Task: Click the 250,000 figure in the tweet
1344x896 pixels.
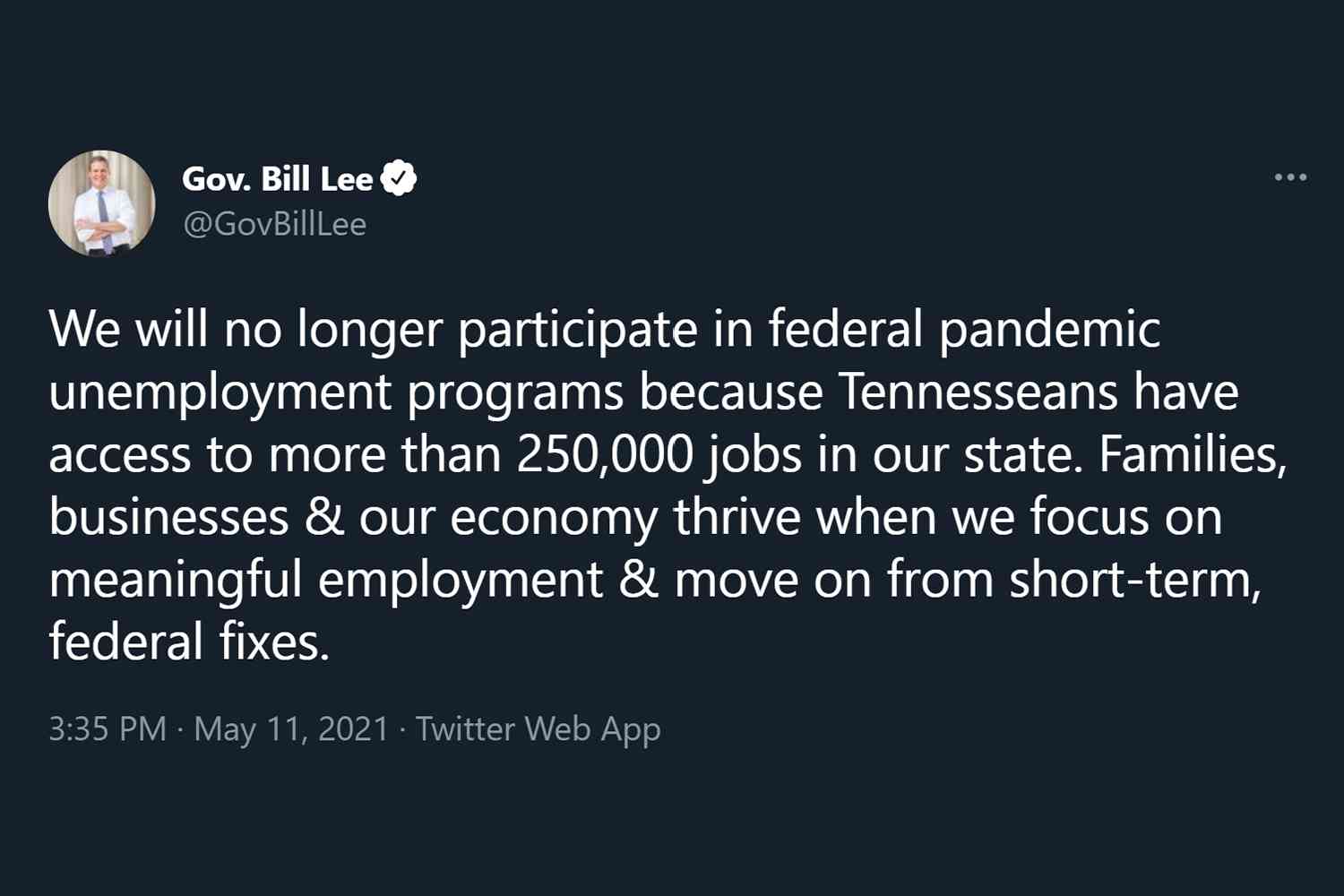Action: [x=606, y=455]
